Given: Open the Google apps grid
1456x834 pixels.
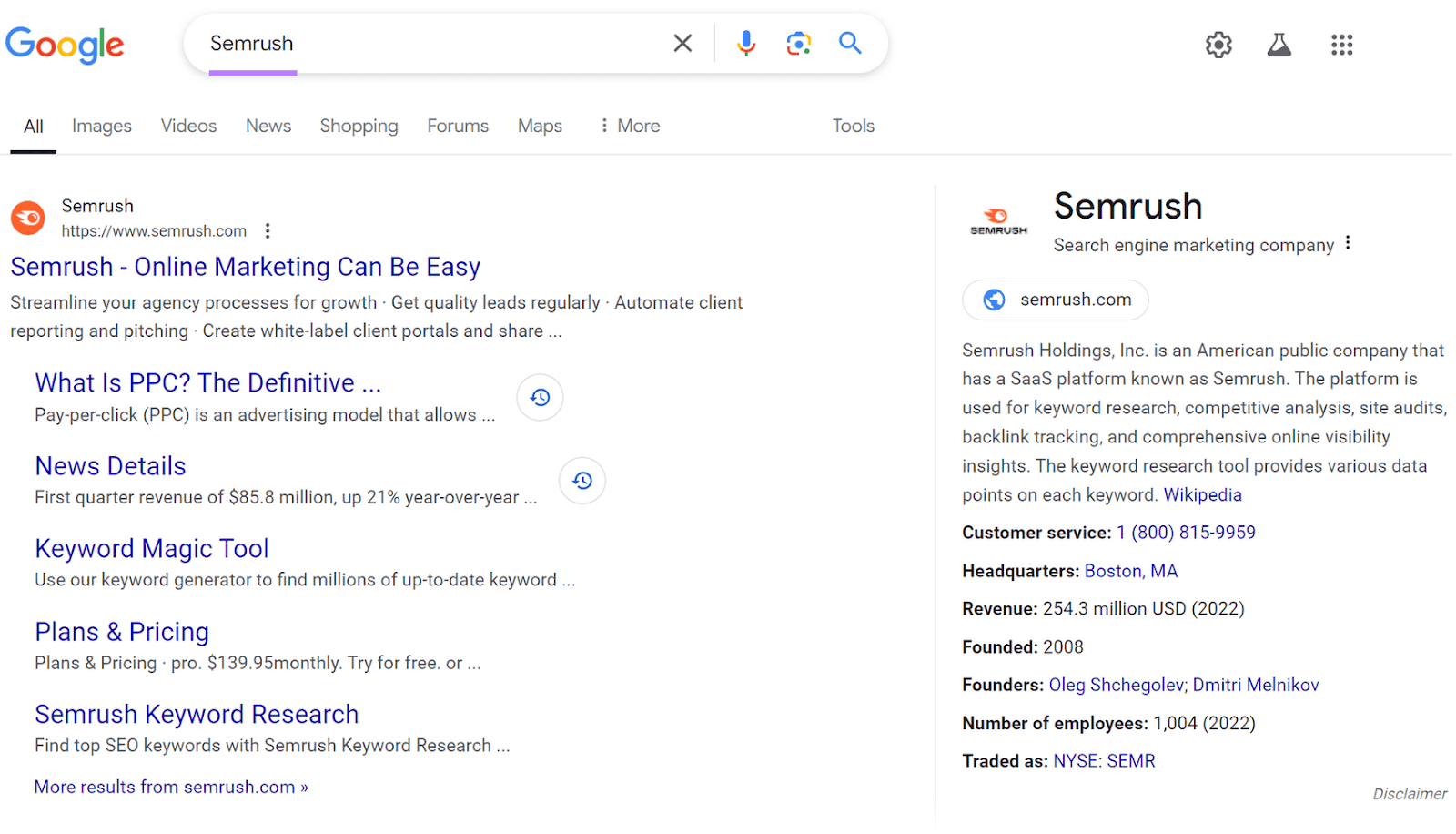Looking at the screenshot, I should click(x=1341, y=45).
